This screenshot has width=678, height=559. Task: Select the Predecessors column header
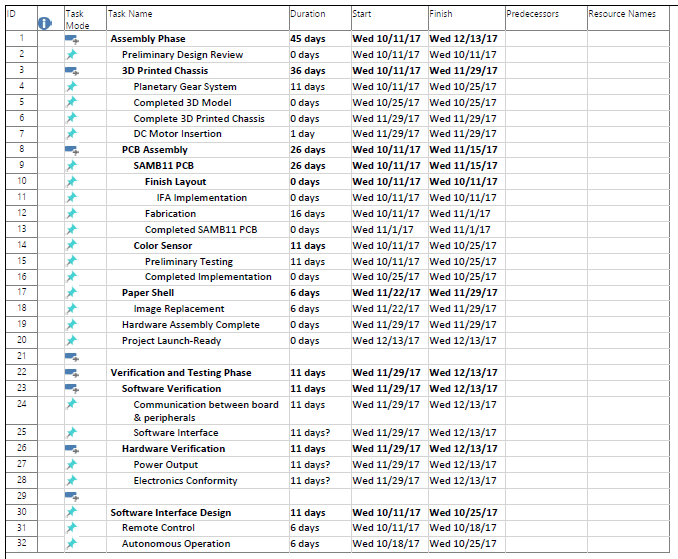pos(546,18)
